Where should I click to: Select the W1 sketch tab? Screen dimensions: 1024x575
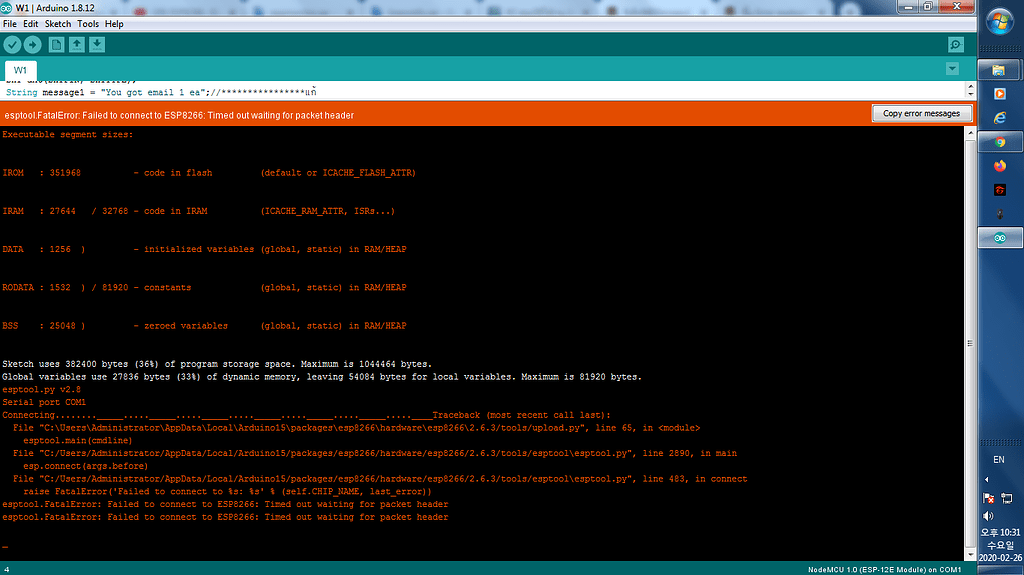point(20,70)
